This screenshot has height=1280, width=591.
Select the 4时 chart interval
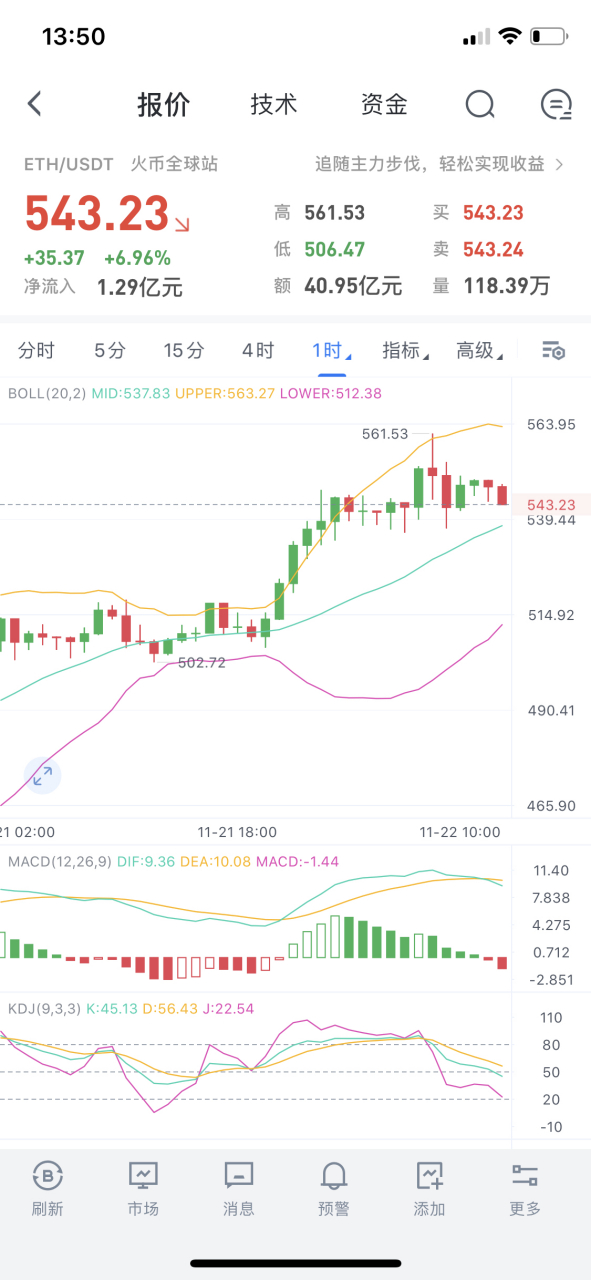tap(258, 350)
